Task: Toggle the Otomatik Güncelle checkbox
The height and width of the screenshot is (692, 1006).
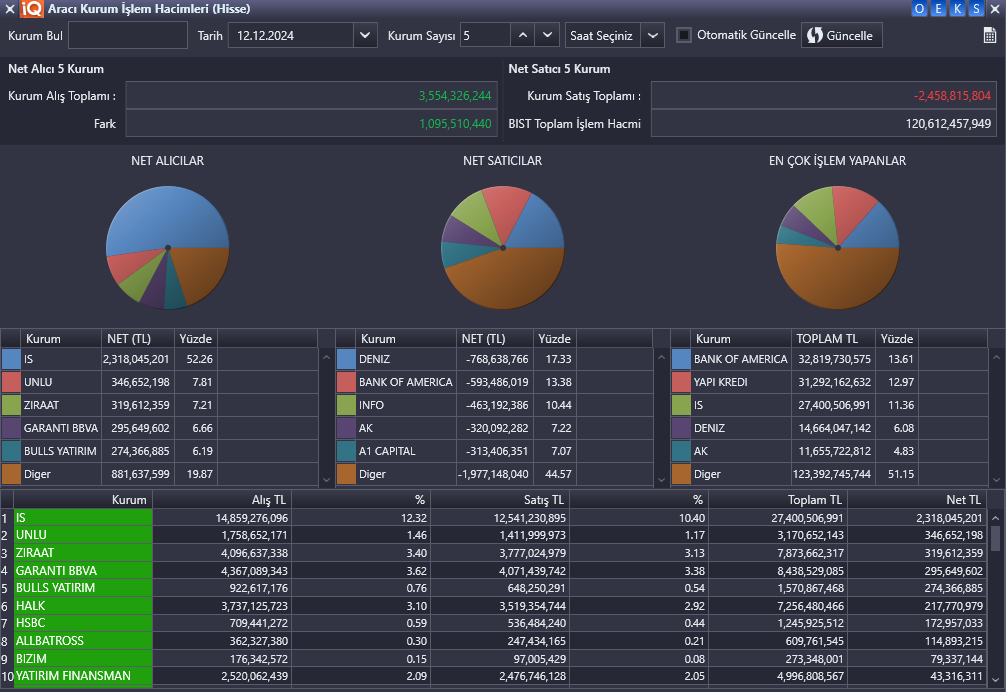Action: (x=684, y=35)
